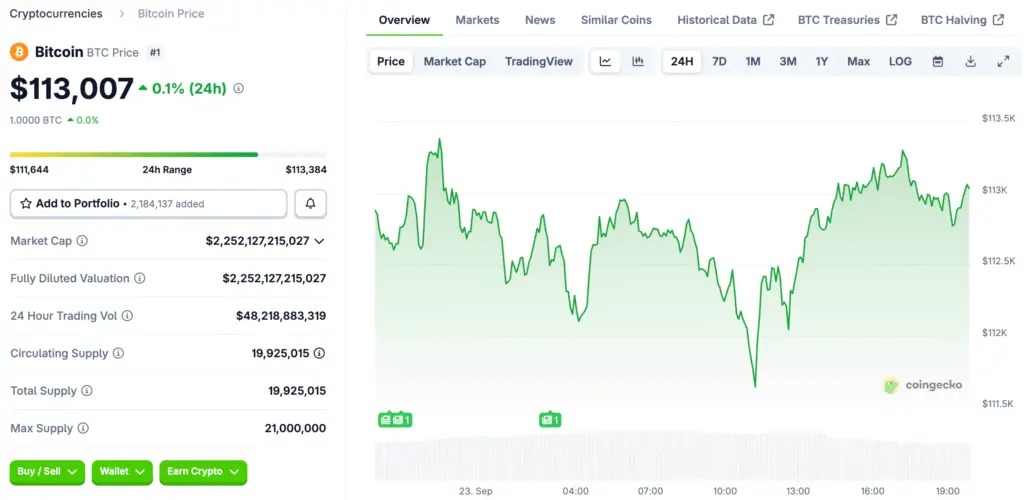1024x500 pixels.
Task: Download the chart data
Action: [970, 61]
